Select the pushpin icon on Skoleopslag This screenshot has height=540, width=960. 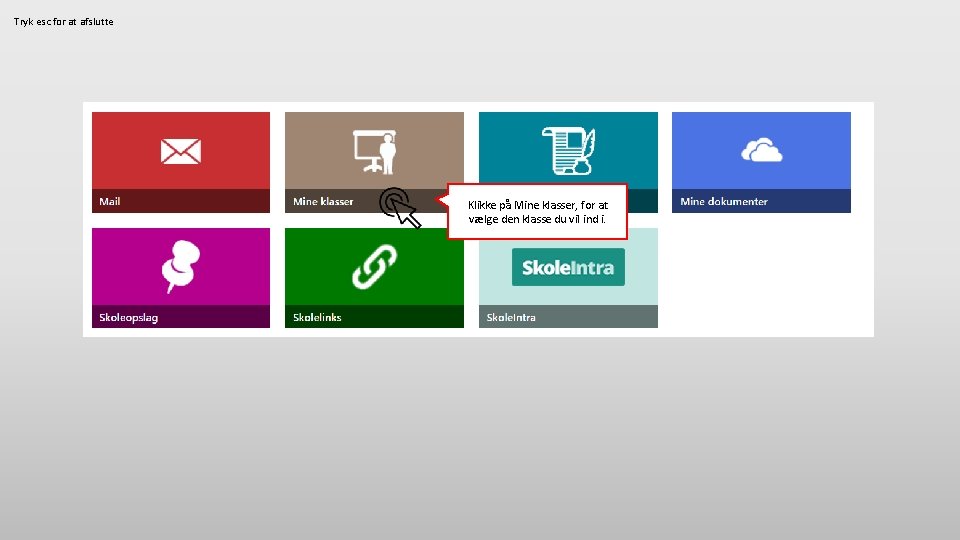(x=181, y=266)
